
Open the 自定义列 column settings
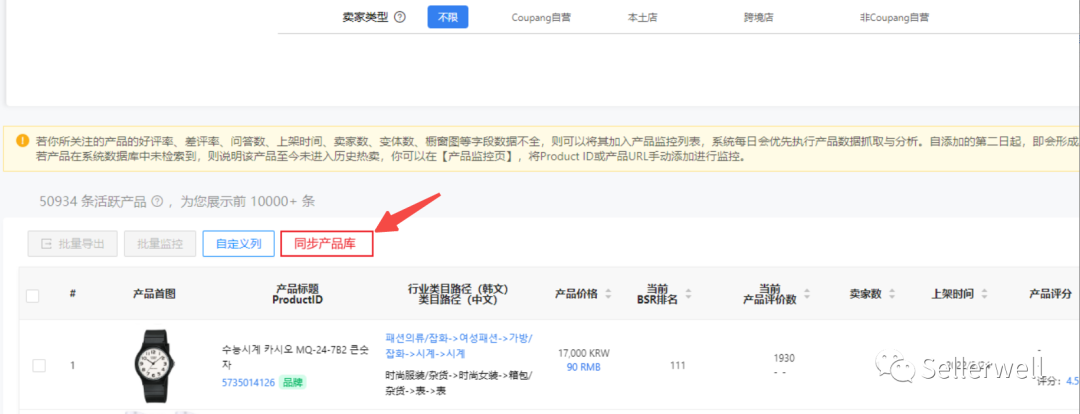(238, 244)
